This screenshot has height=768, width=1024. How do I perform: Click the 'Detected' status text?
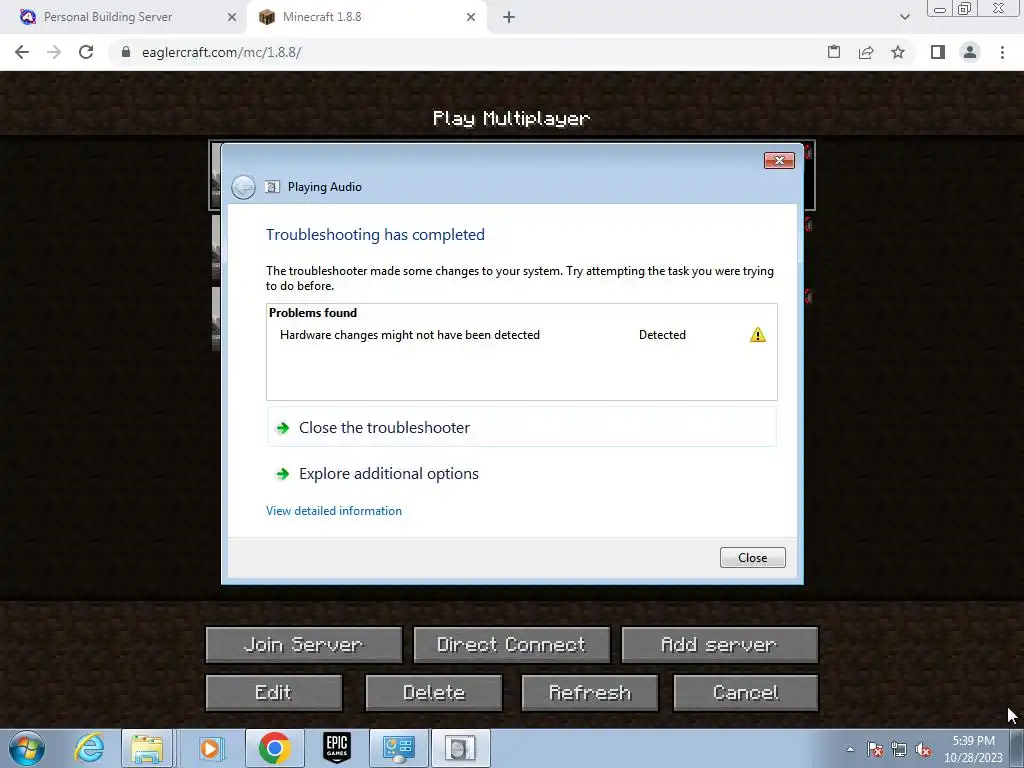coord(662,335)
